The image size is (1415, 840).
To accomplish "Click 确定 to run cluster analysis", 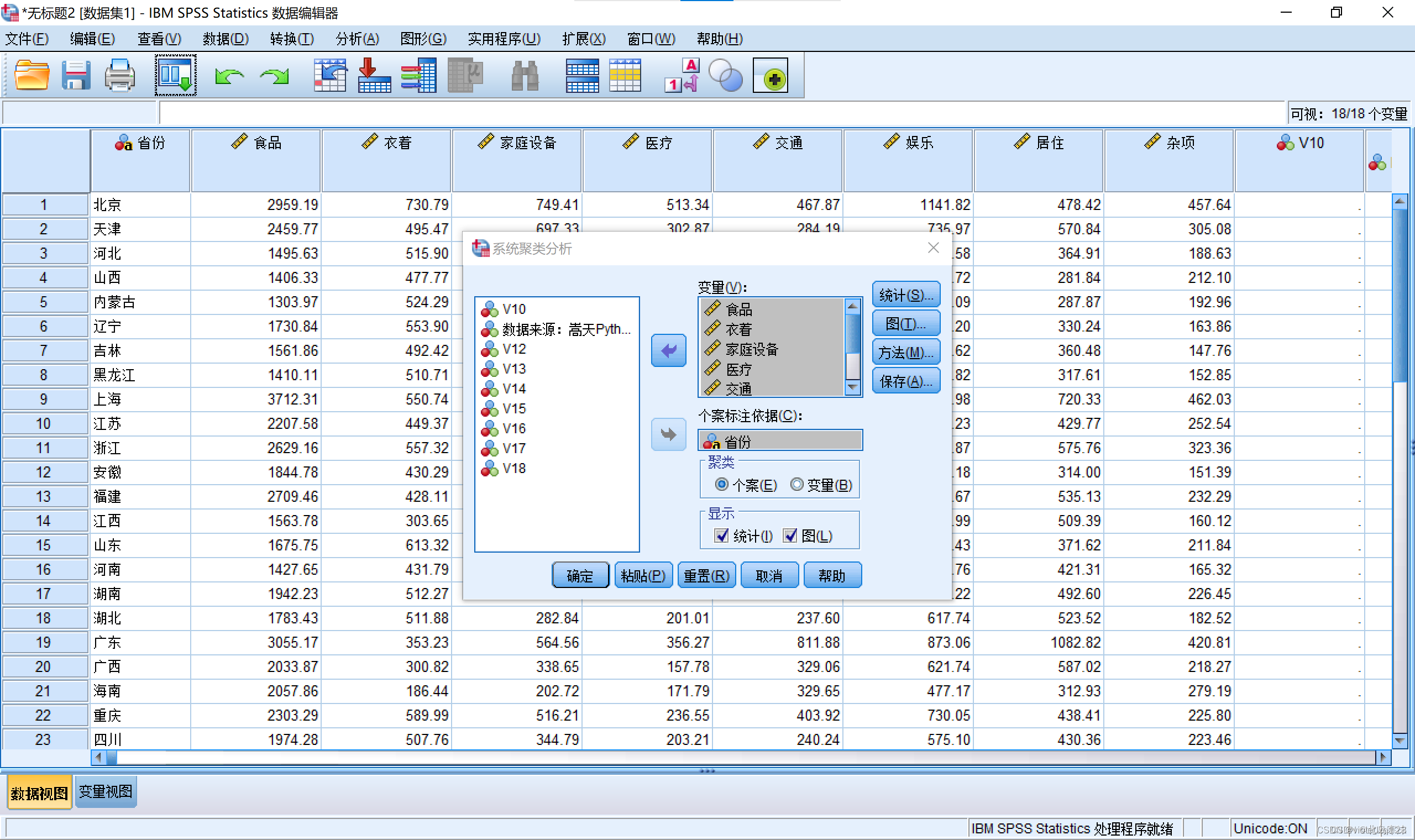I will click(x=580, y=576).
